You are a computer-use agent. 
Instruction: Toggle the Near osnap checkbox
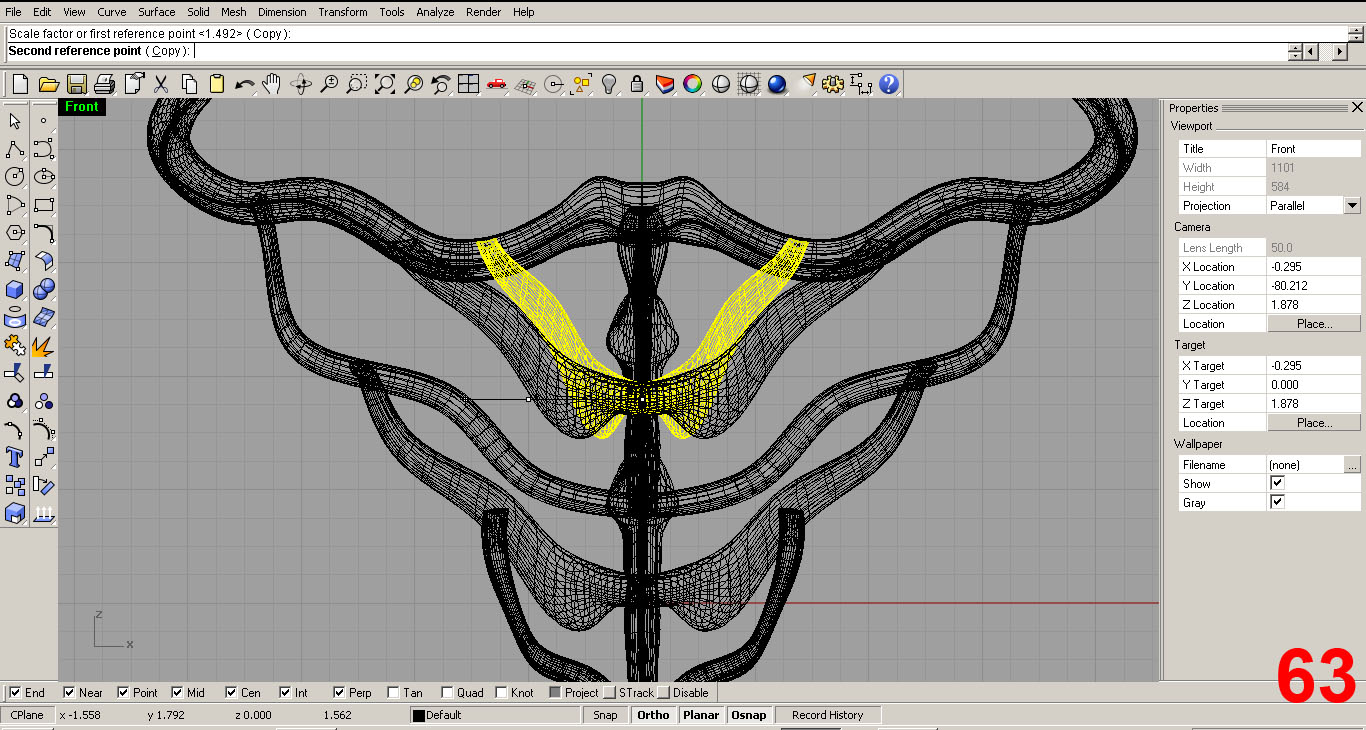pos(69,692)
